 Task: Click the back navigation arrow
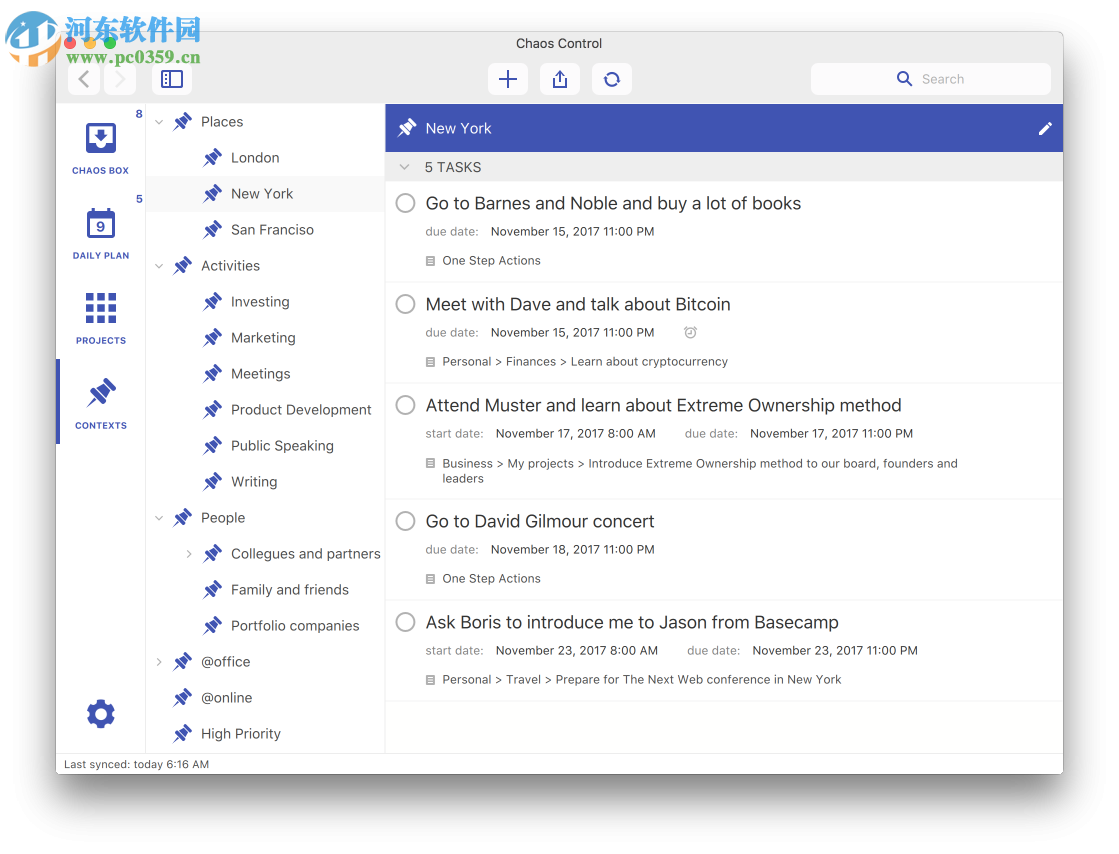(x=84, y=78)
